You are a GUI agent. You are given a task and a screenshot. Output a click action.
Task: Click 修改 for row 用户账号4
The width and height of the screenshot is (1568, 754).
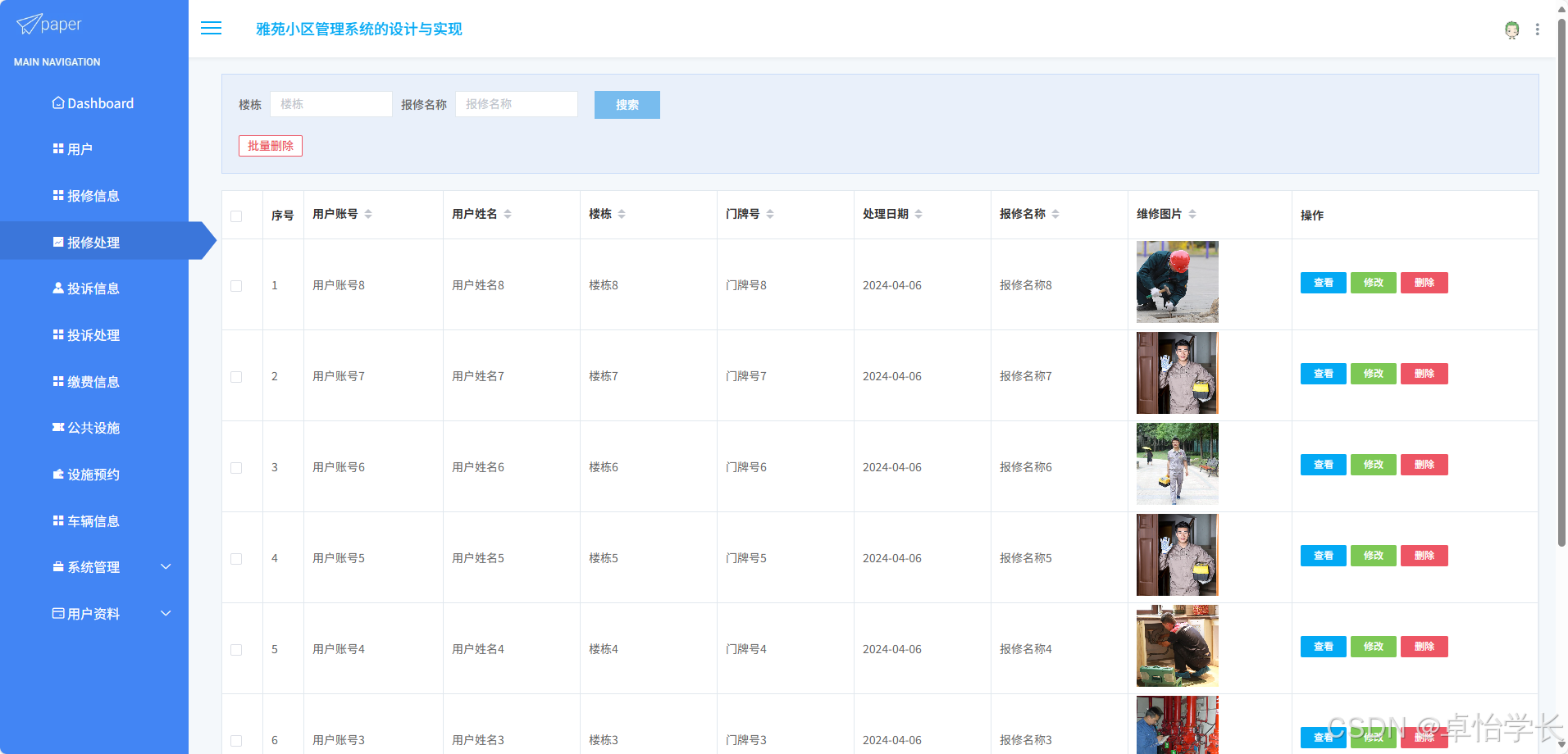[1374, 647]
